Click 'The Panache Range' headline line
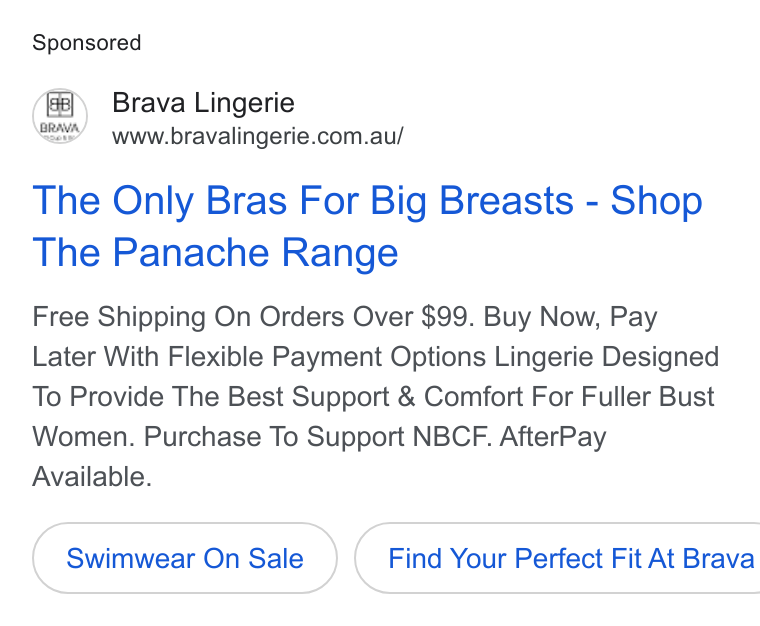 [215, 253]
